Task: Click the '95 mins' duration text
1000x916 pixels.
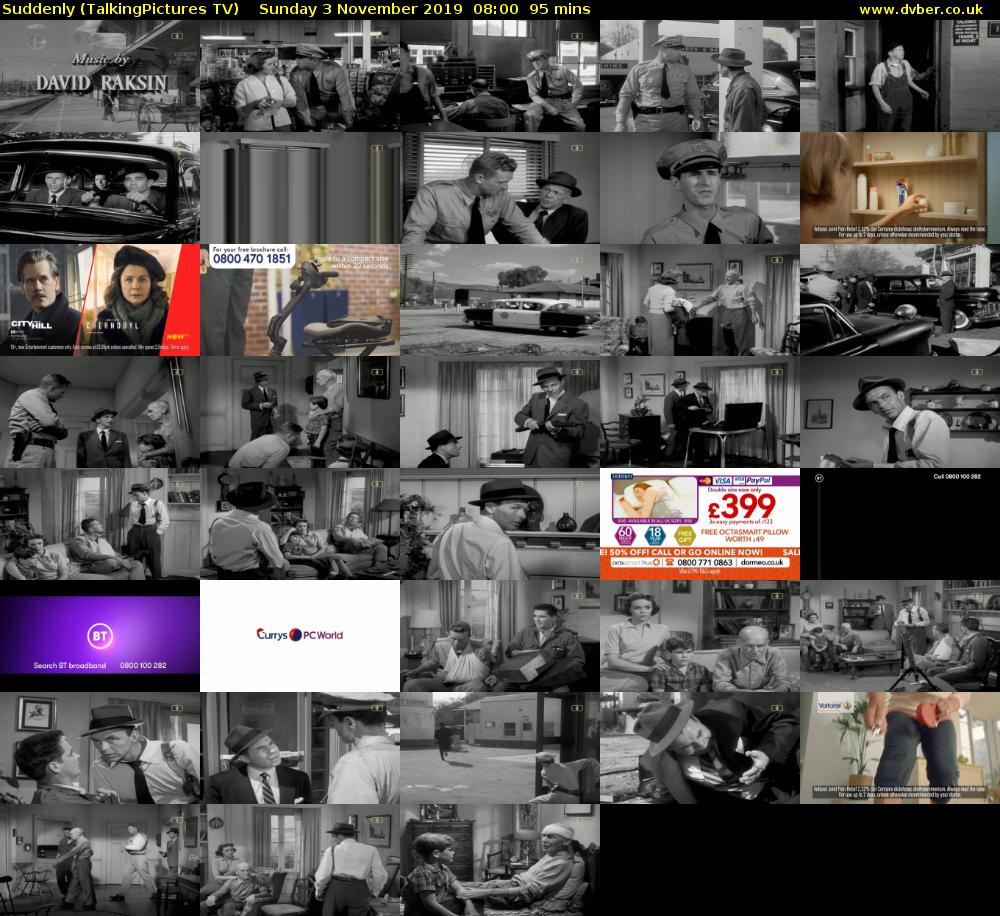Action: (560, 10)
